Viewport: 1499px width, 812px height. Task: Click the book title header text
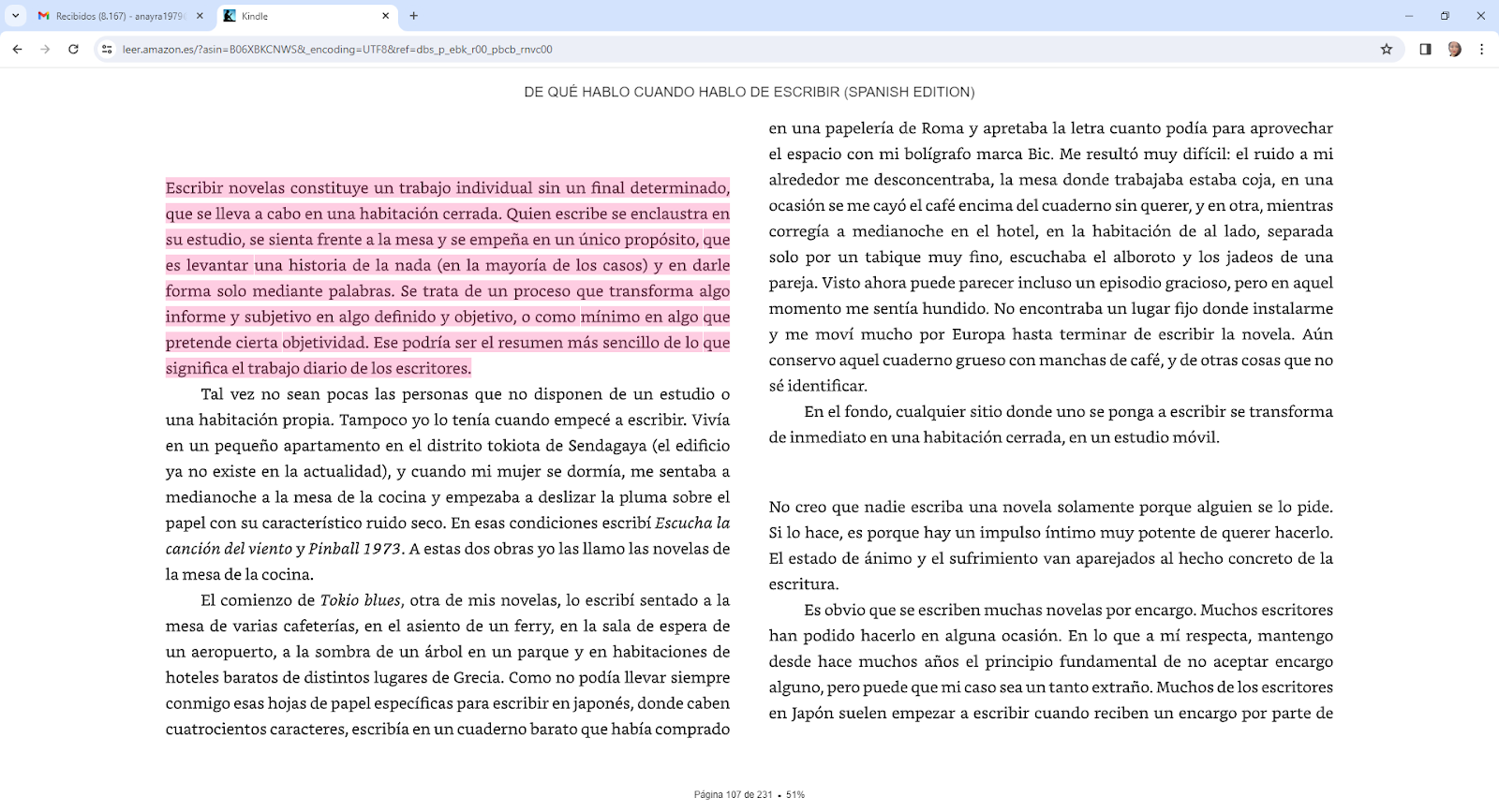pyautogui.click(x=749, y=92)
